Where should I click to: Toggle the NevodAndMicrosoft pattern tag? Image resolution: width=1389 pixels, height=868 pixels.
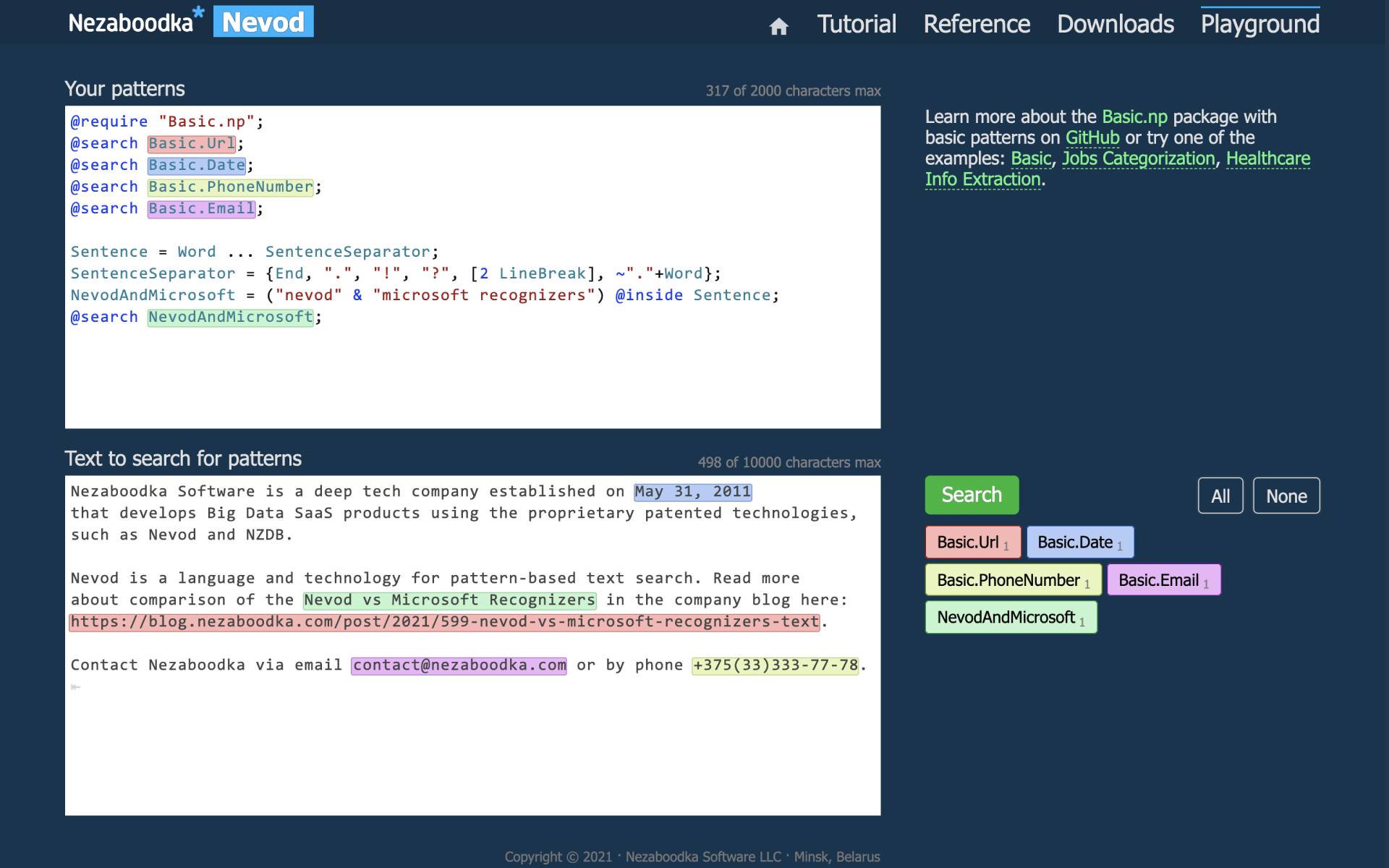(1011, 618)
